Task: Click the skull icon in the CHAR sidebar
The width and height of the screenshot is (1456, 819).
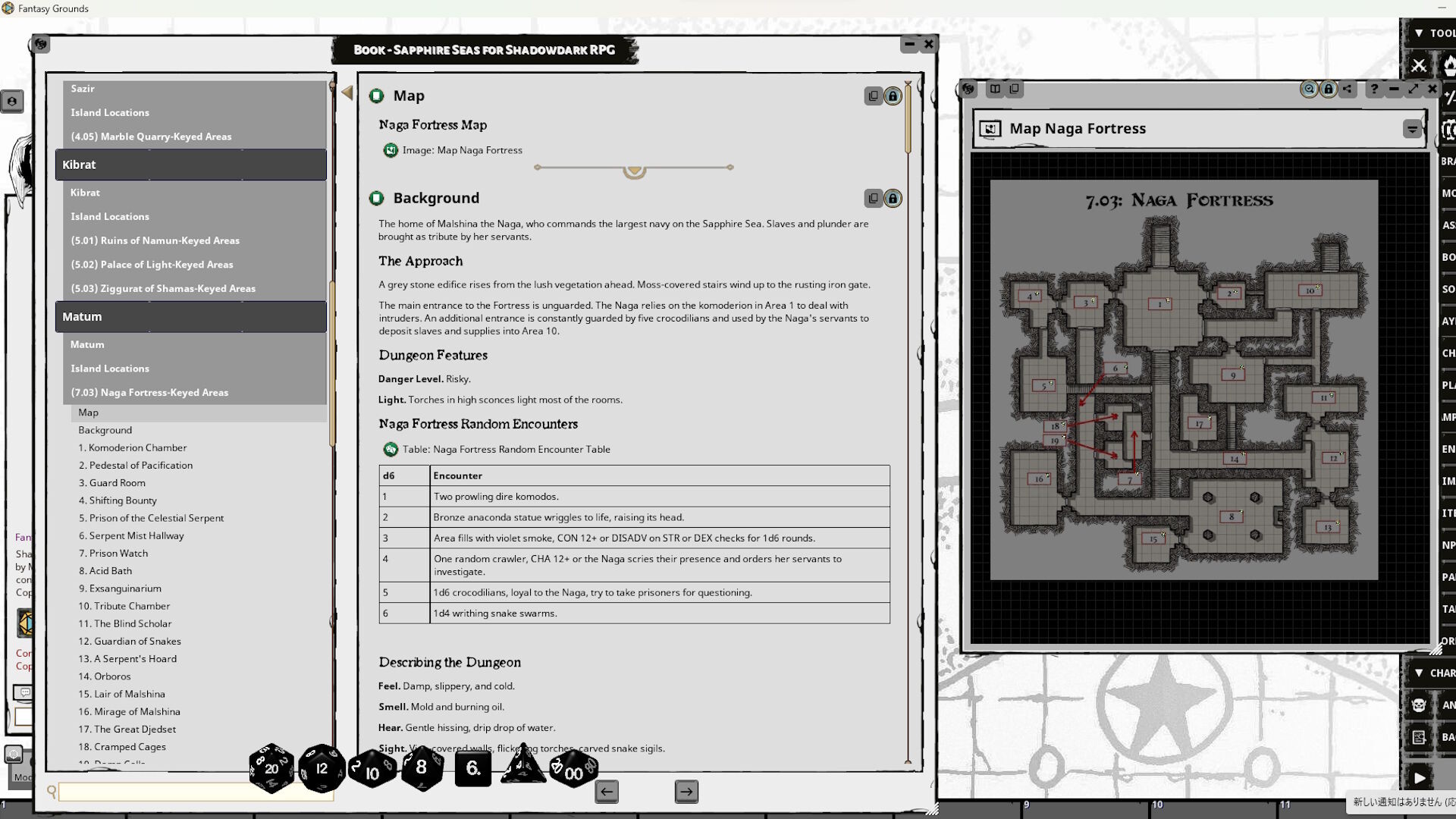Action: 1419,704
